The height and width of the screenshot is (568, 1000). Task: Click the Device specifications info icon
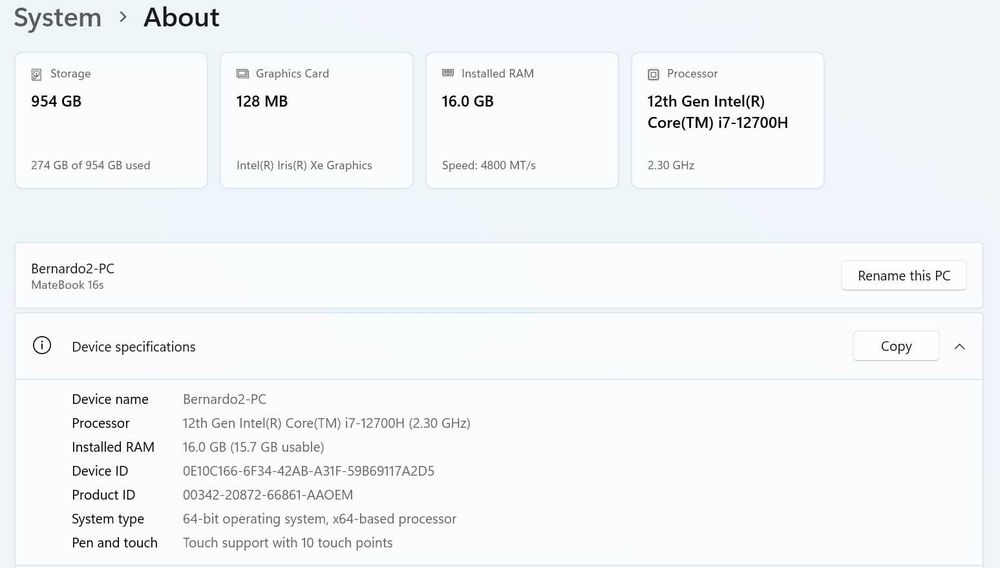click(x=42, y=346)
